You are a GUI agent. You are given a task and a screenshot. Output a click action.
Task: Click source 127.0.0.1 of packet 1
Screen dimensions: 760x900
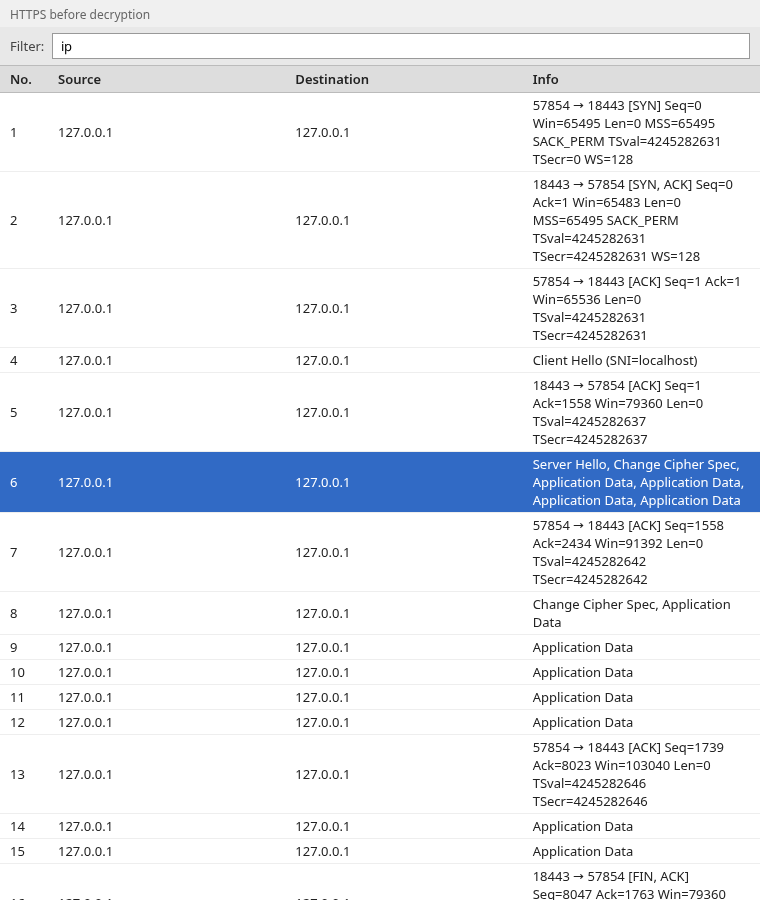coord(85,133)
